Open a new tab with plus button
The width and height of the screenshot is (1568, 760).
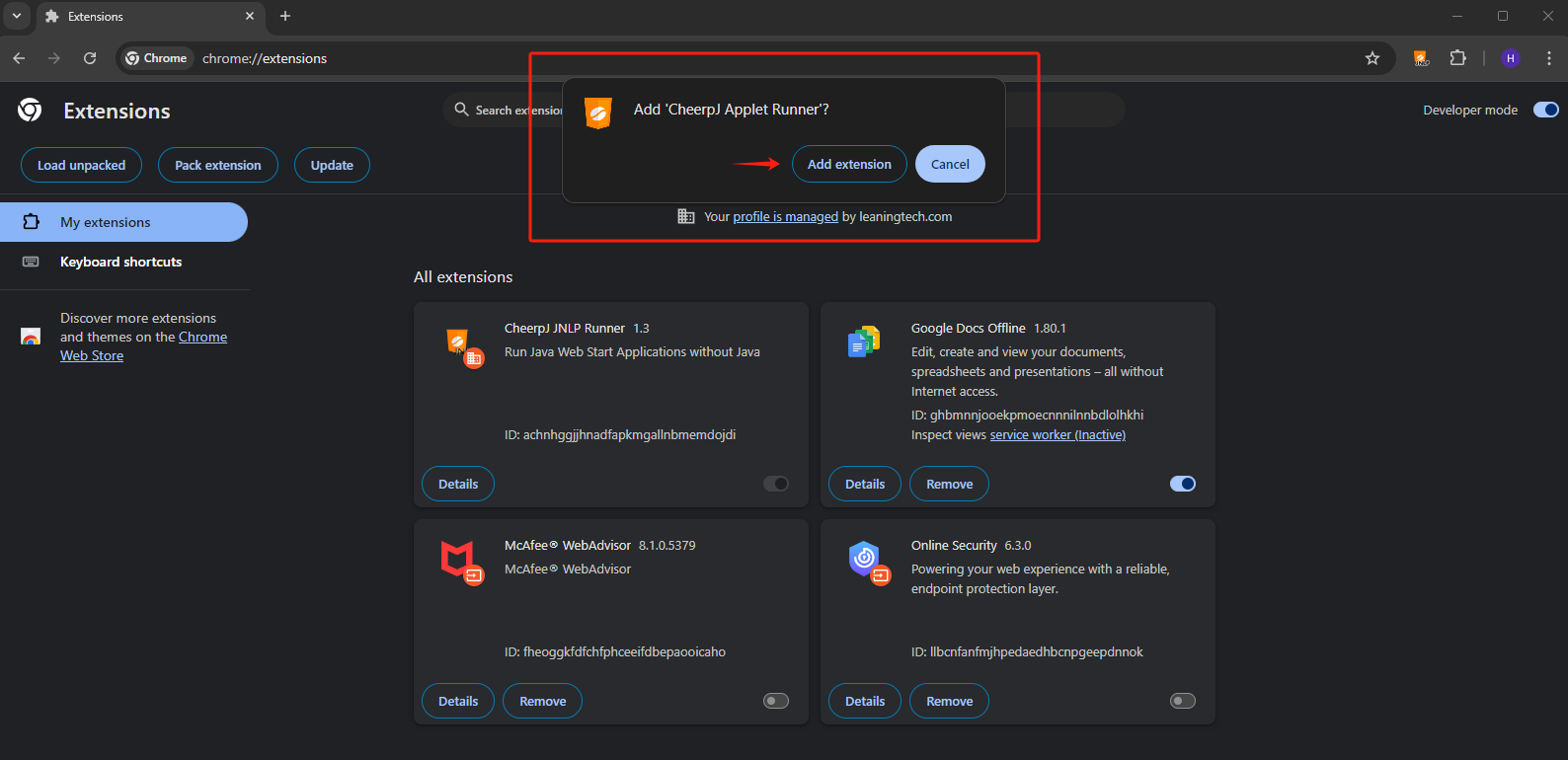(x=285, y=16)
